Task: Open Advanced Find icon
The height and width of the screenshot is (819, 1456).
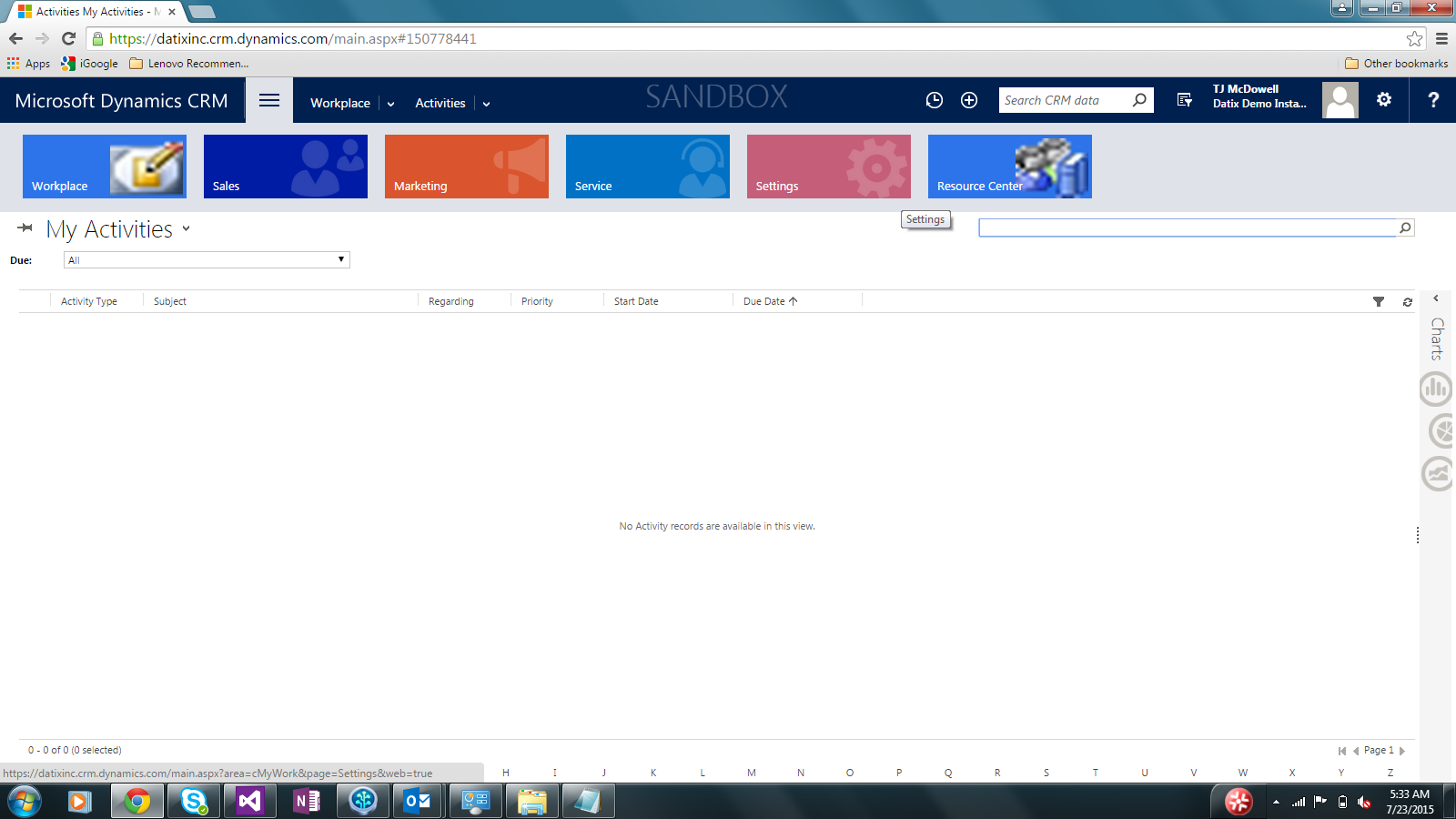Action: point(1185,100)
